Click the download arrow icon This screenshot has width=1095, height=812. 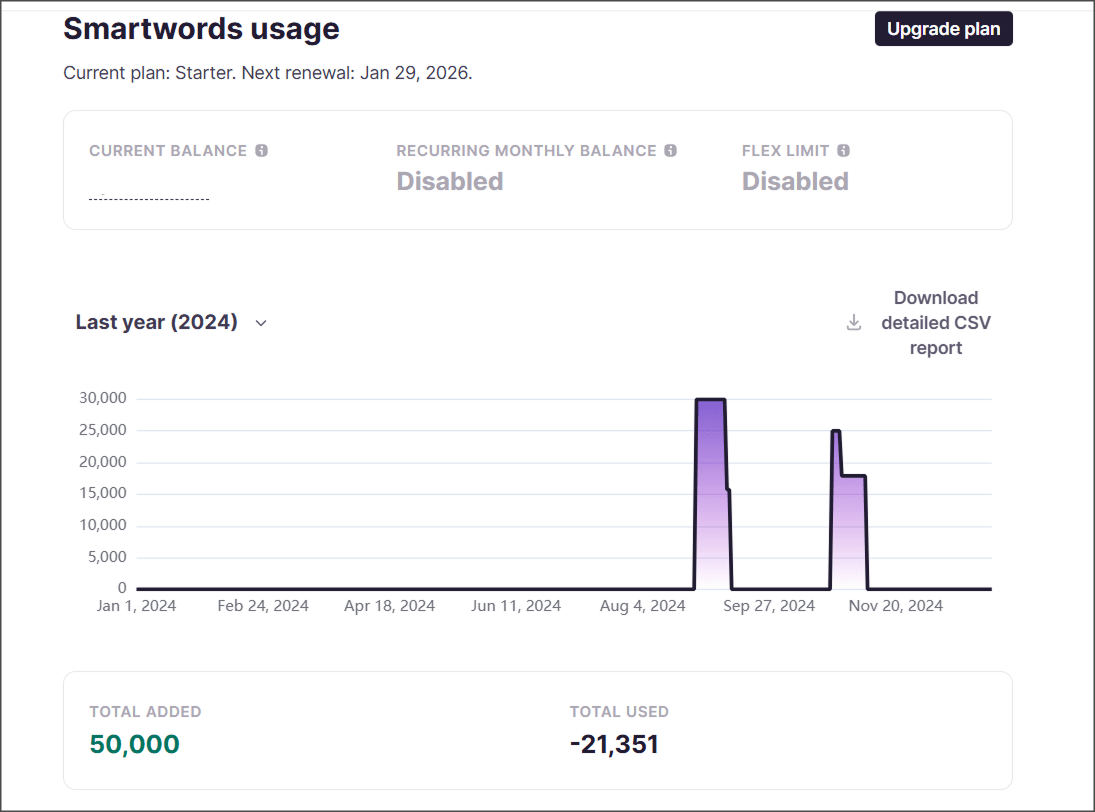point(854,323)
